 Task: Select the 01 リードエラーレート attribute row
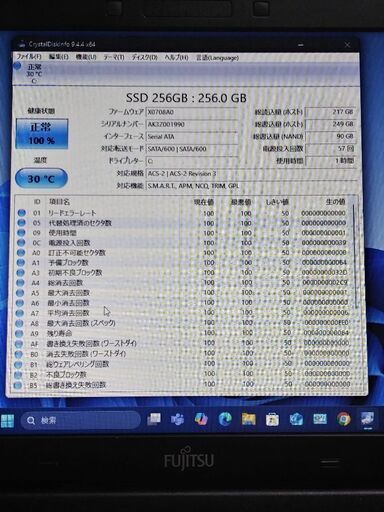[183, 213]
